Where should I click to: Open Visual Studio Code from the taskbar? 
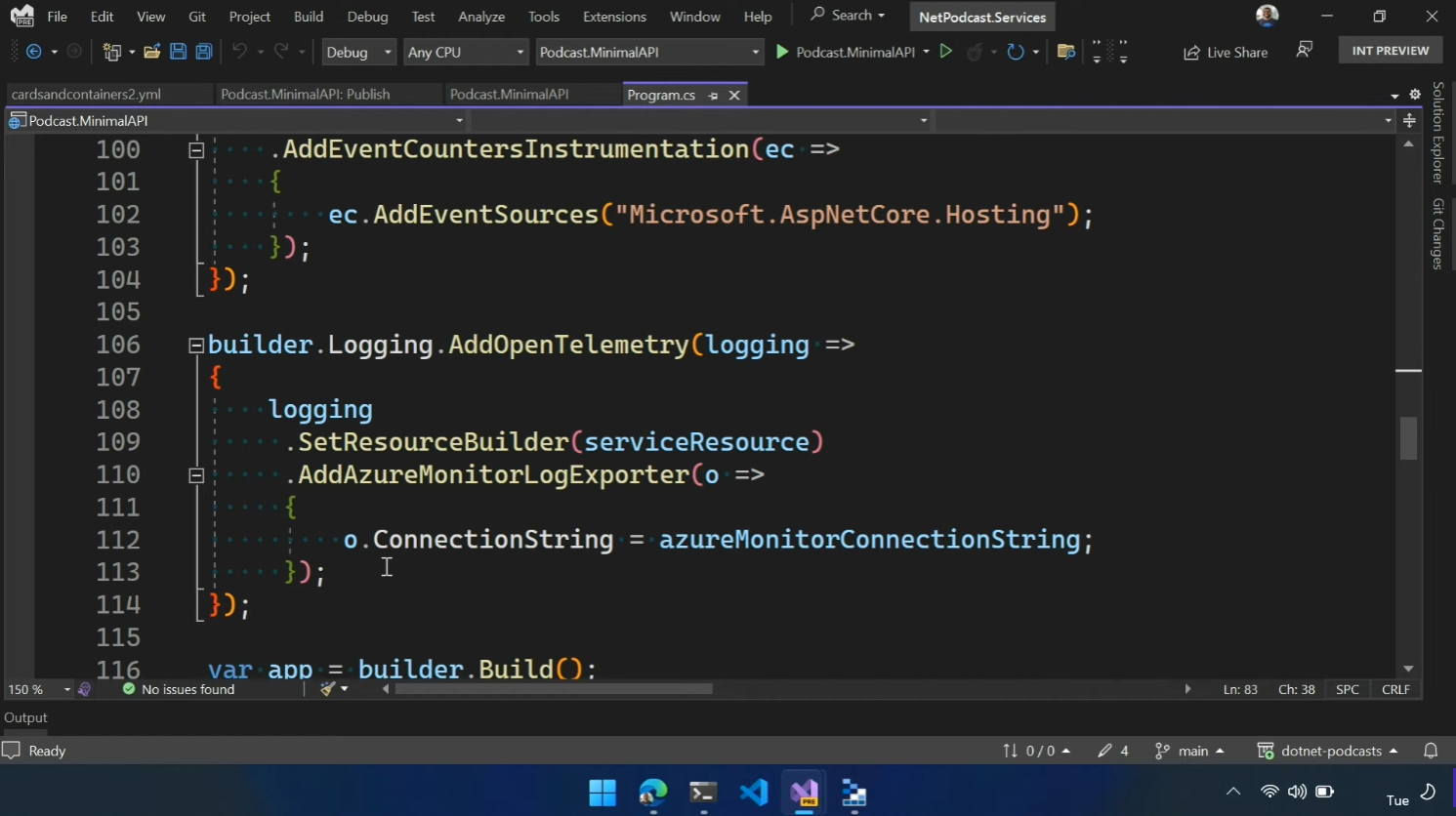753,793
